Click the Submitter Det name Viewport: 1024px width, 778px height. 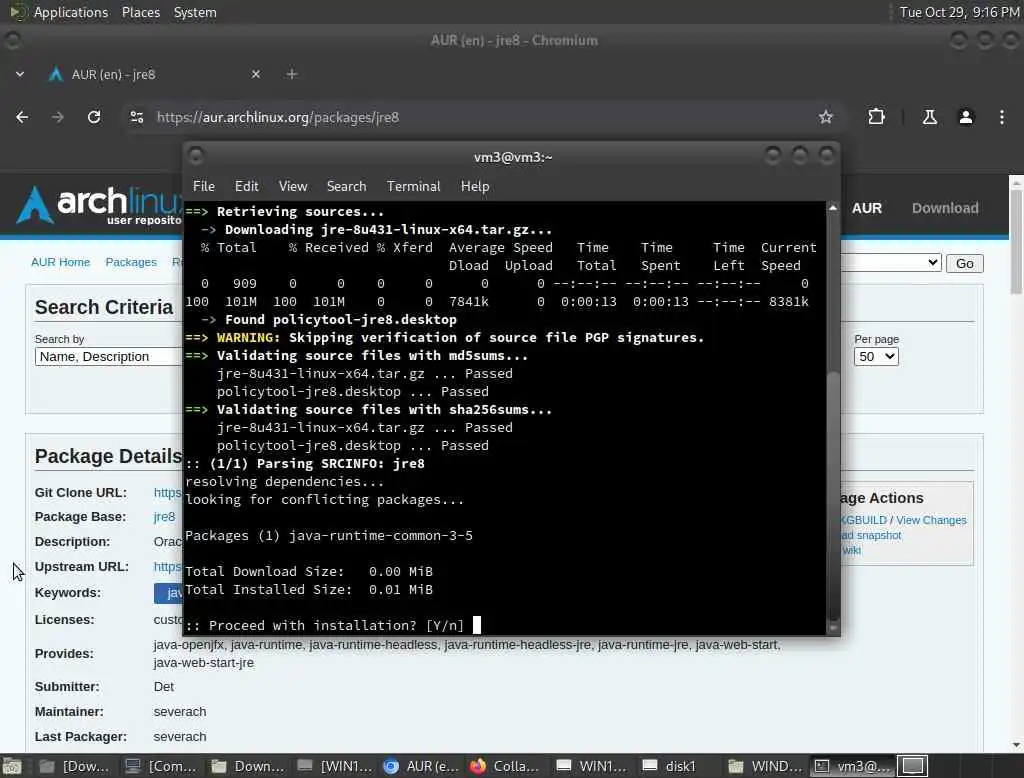(163, 687)
